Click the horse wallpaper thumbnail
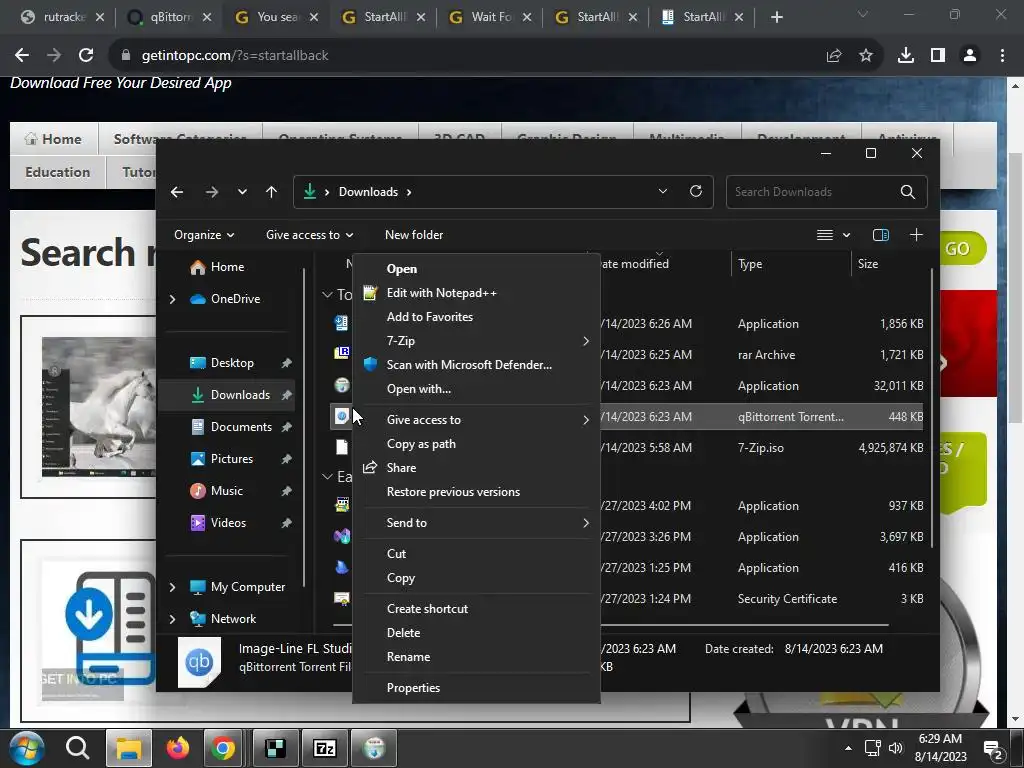The image size is (1024, 768). click(99, 408)
